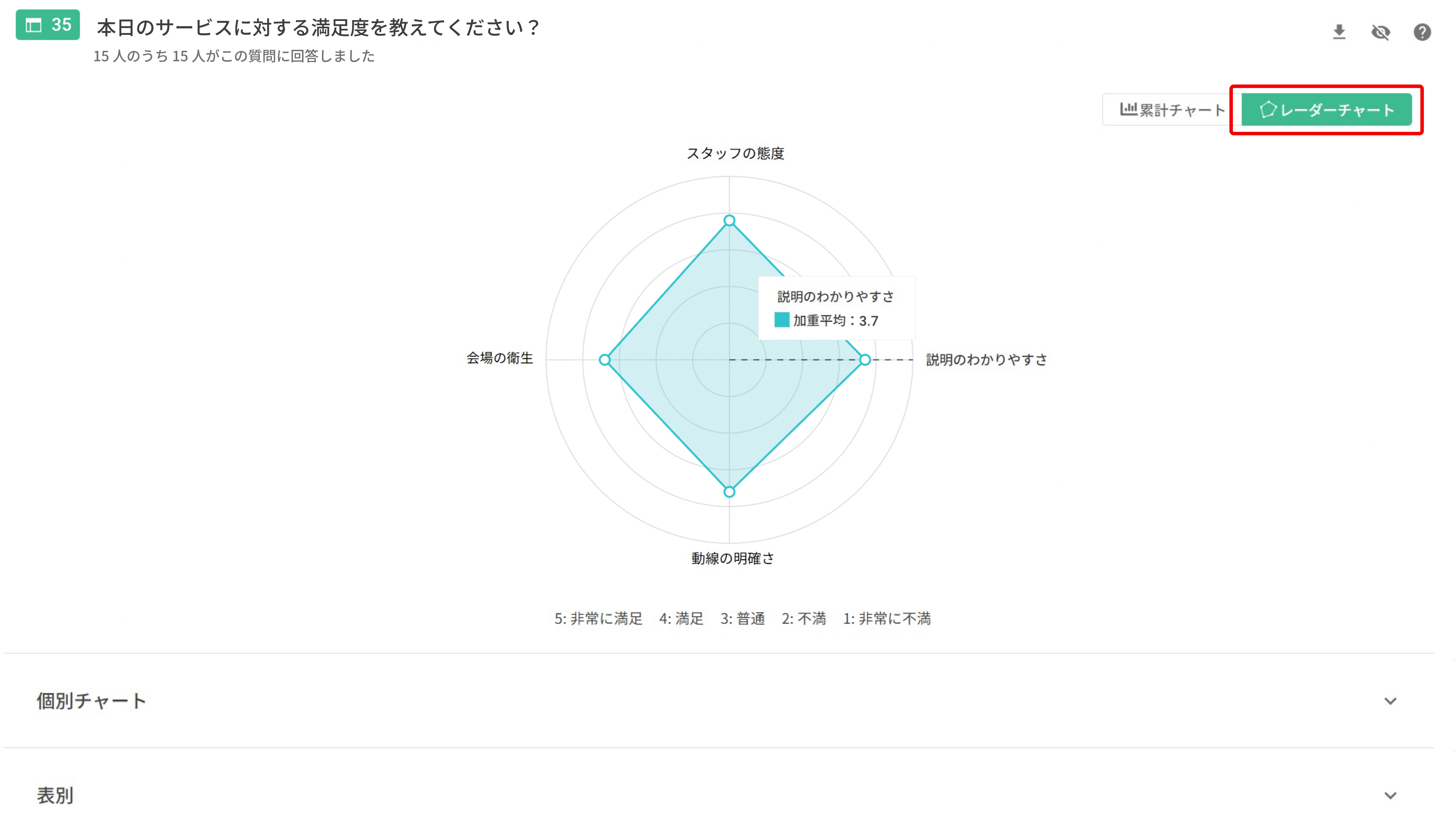Click the 説明のわかりやすさ data point marker
Image resolution: width=1456 pixels, height=827 pixels.
[864, 360]
